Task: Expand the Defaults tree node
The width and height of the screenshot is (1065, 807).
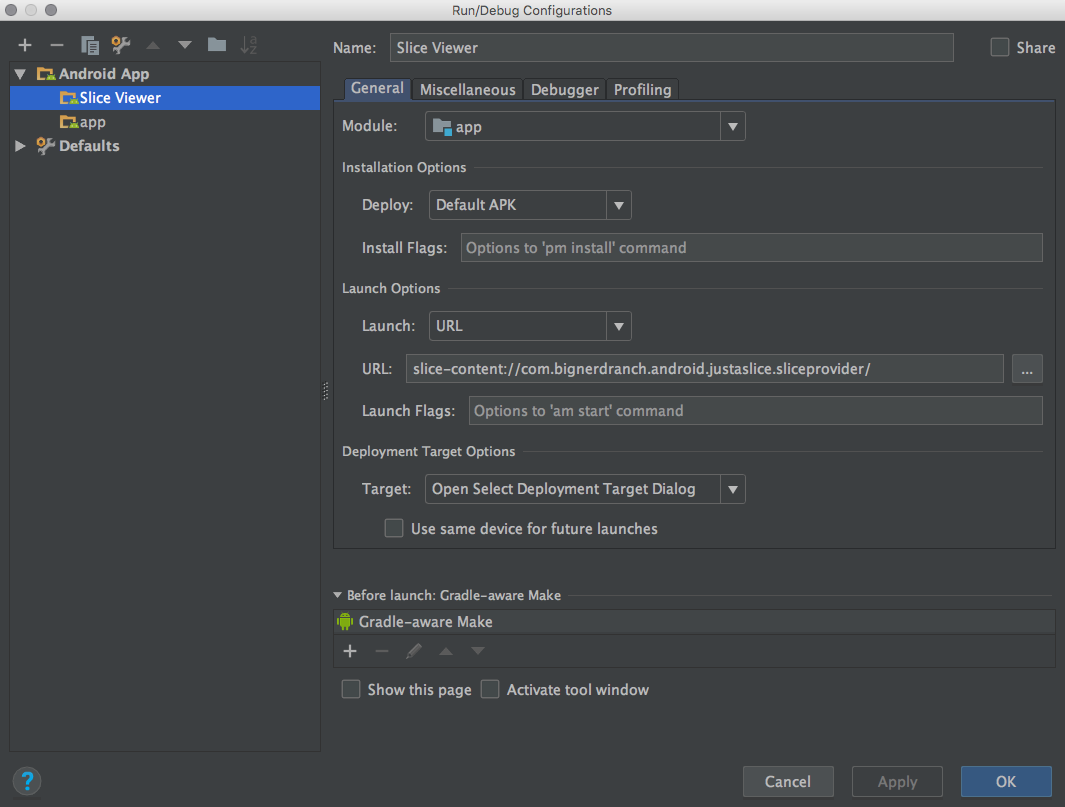Action: click(x=20, y=145)
